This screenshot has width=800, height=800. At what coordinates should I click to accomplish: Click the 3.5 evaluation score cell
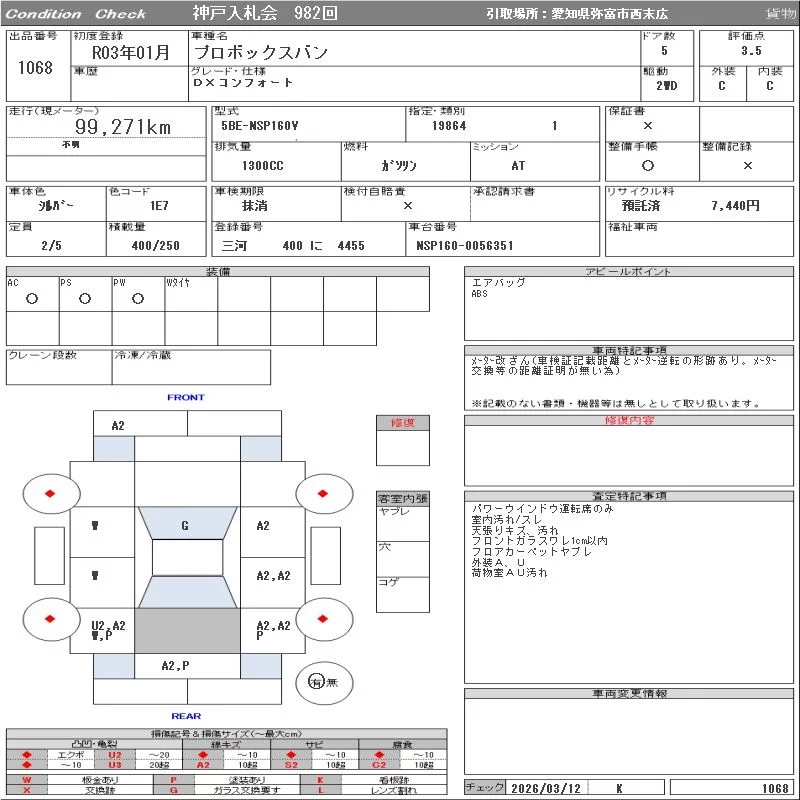pos(750,50)
